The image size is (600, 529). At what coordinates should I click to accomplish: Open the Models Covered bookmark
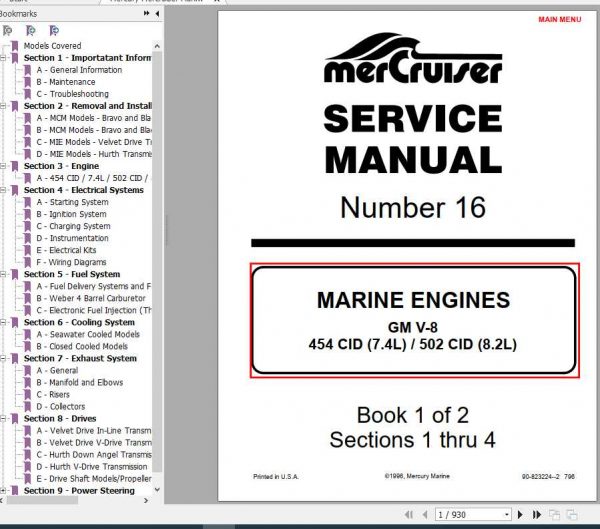(52, 46)
